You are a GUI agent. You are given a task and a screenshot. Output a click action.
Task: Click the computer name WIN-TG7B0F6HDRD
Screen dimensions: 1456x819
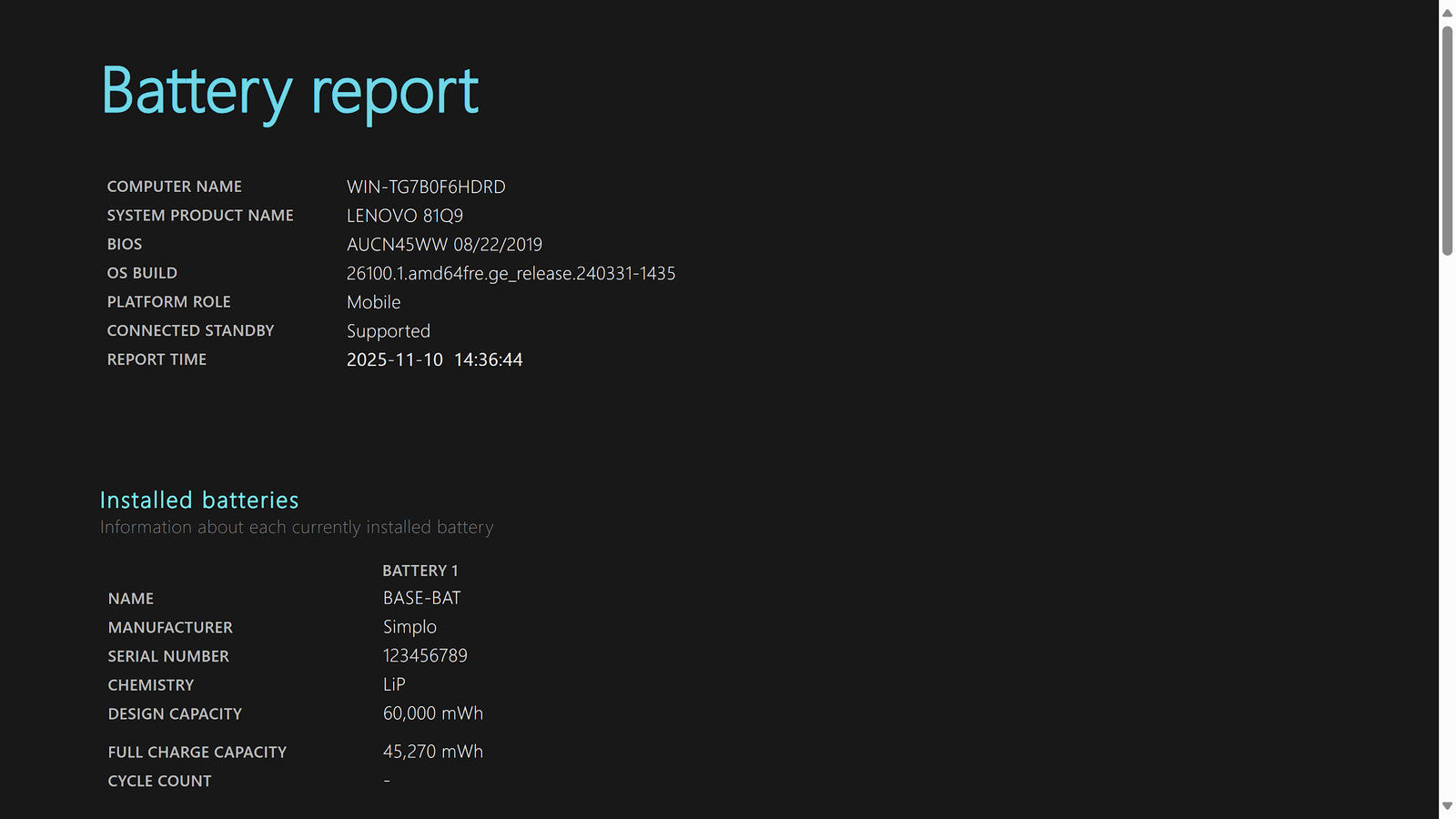[426, 187]
